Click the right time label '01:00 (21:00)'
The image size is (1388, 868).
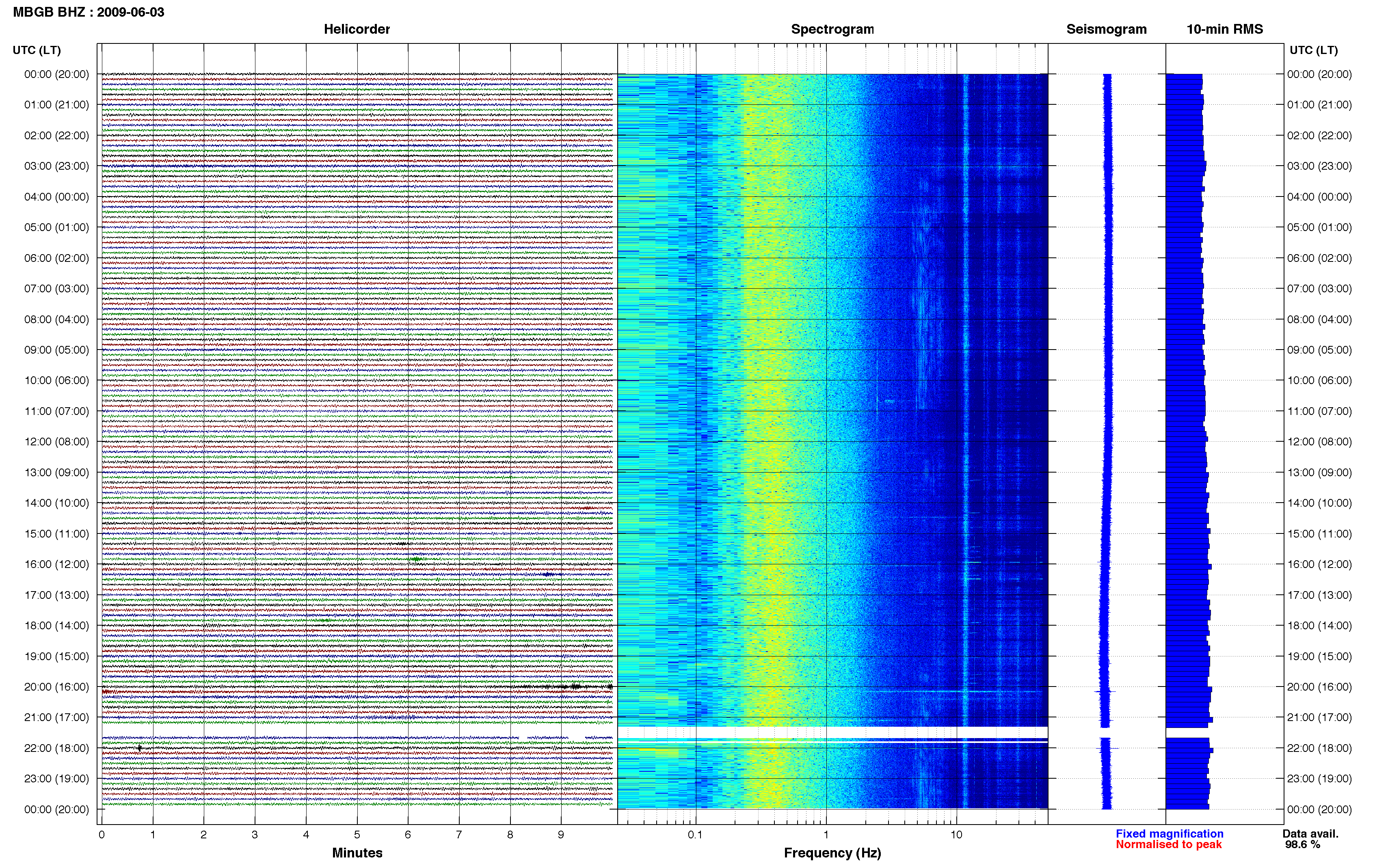(1319, 104)
